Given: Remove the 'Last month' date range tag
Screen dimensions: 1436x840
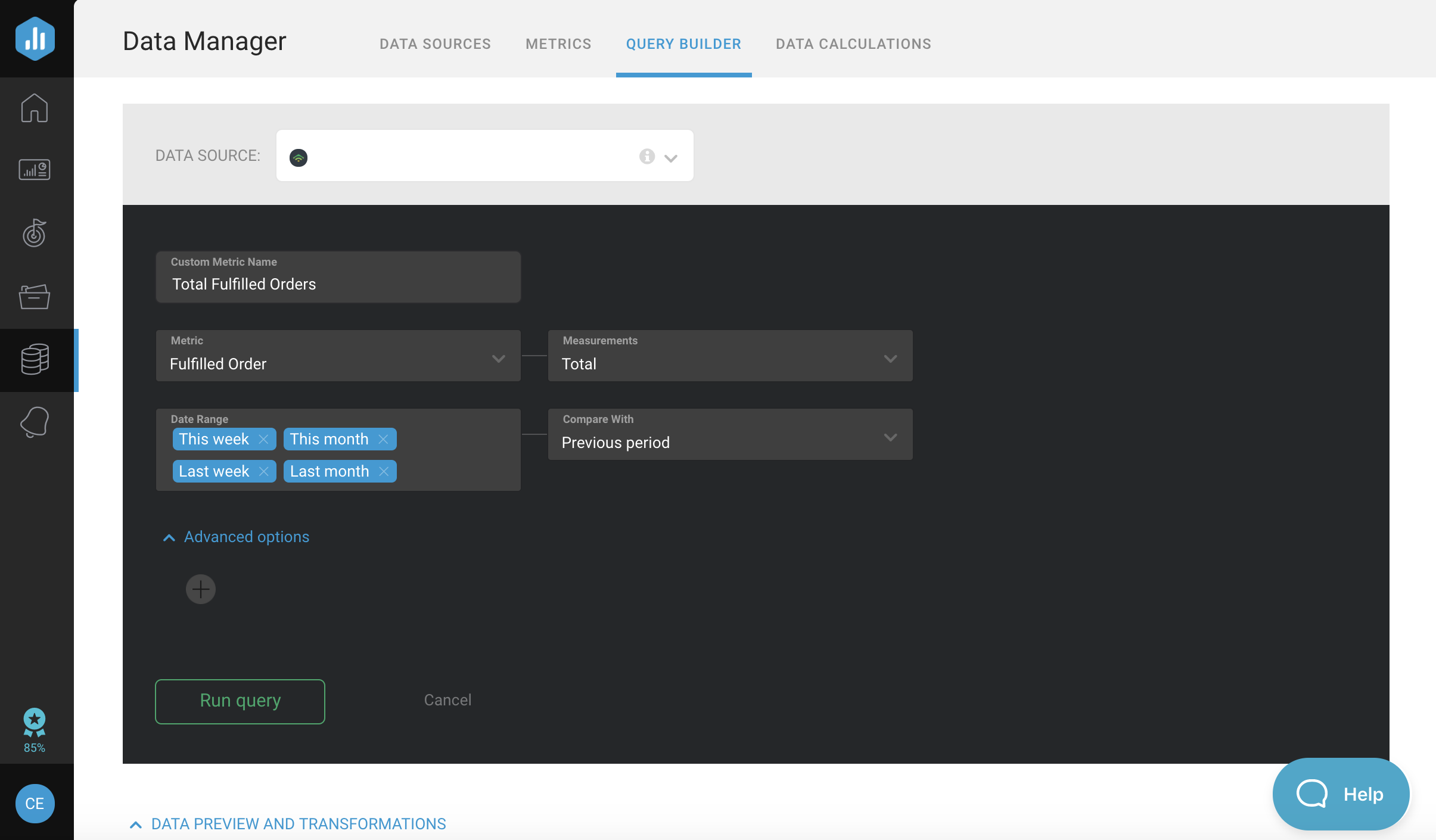Looking at the screenshot, I should 384,472.
